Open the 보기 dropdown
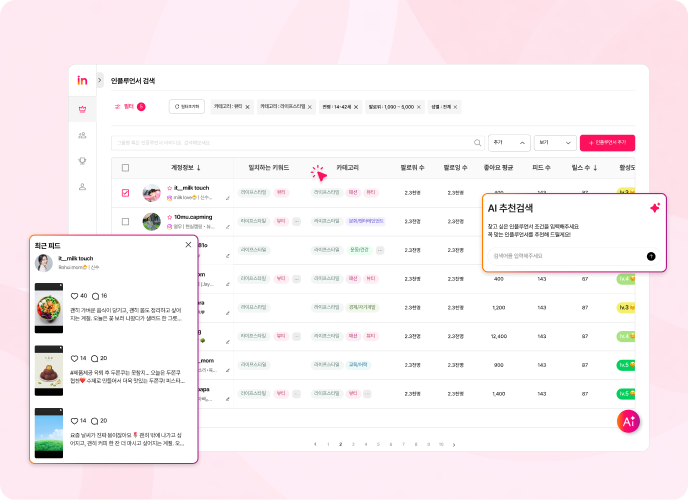The image size is (688, 500). point(555,143)
